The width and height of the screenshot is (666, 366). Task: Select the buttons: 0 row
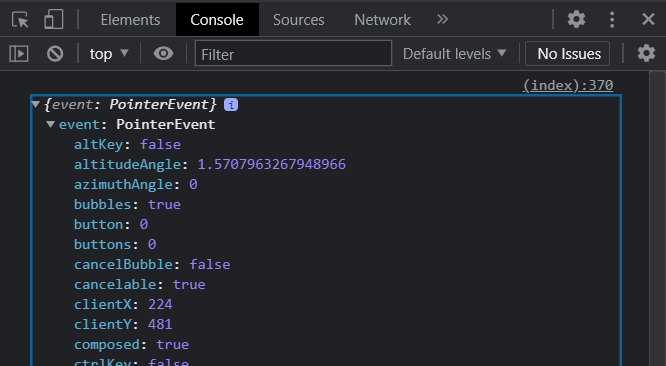pyautogui.click(x=115, y=244)
